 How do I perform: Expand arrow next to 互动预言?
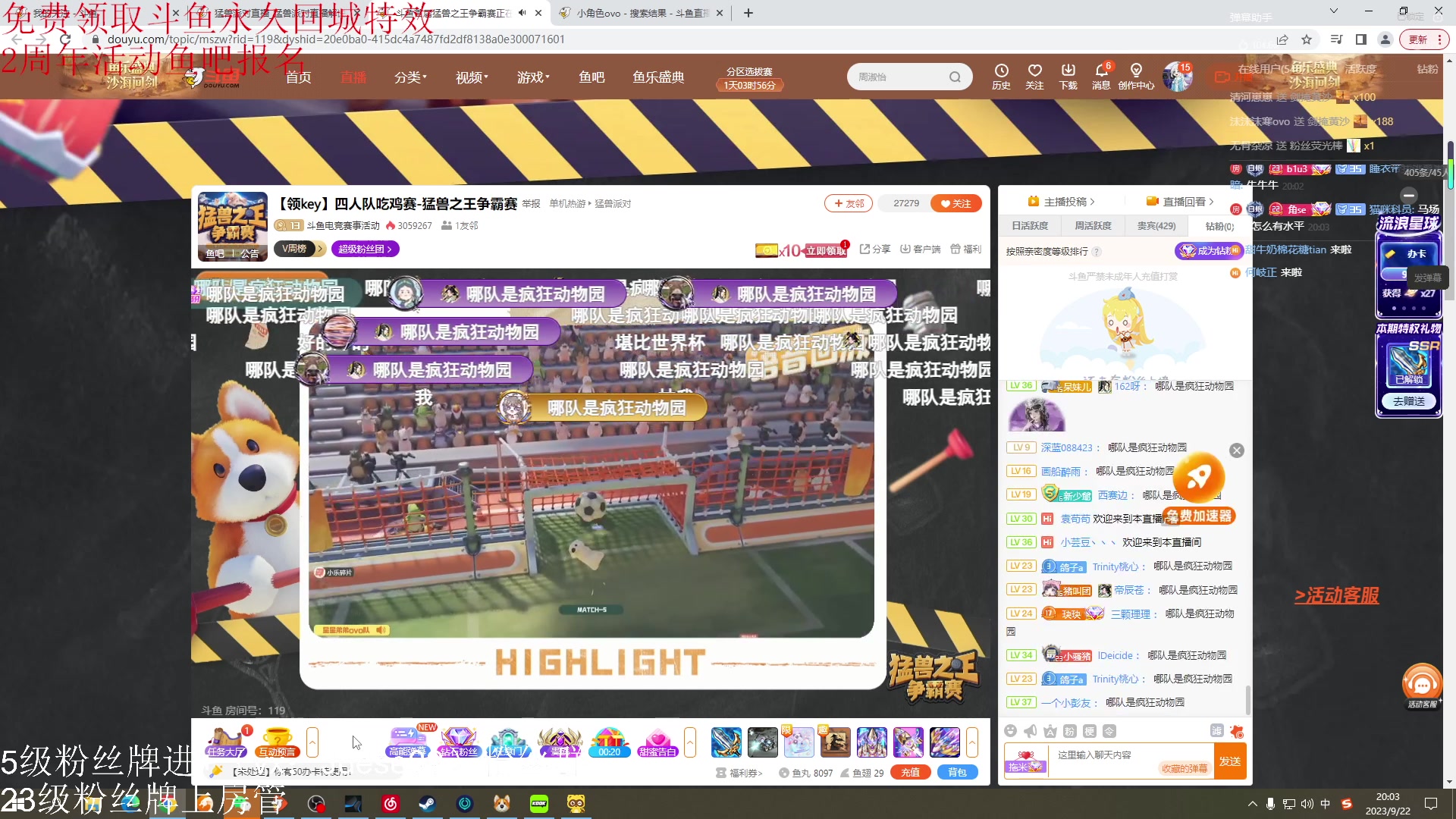[312, 742]
